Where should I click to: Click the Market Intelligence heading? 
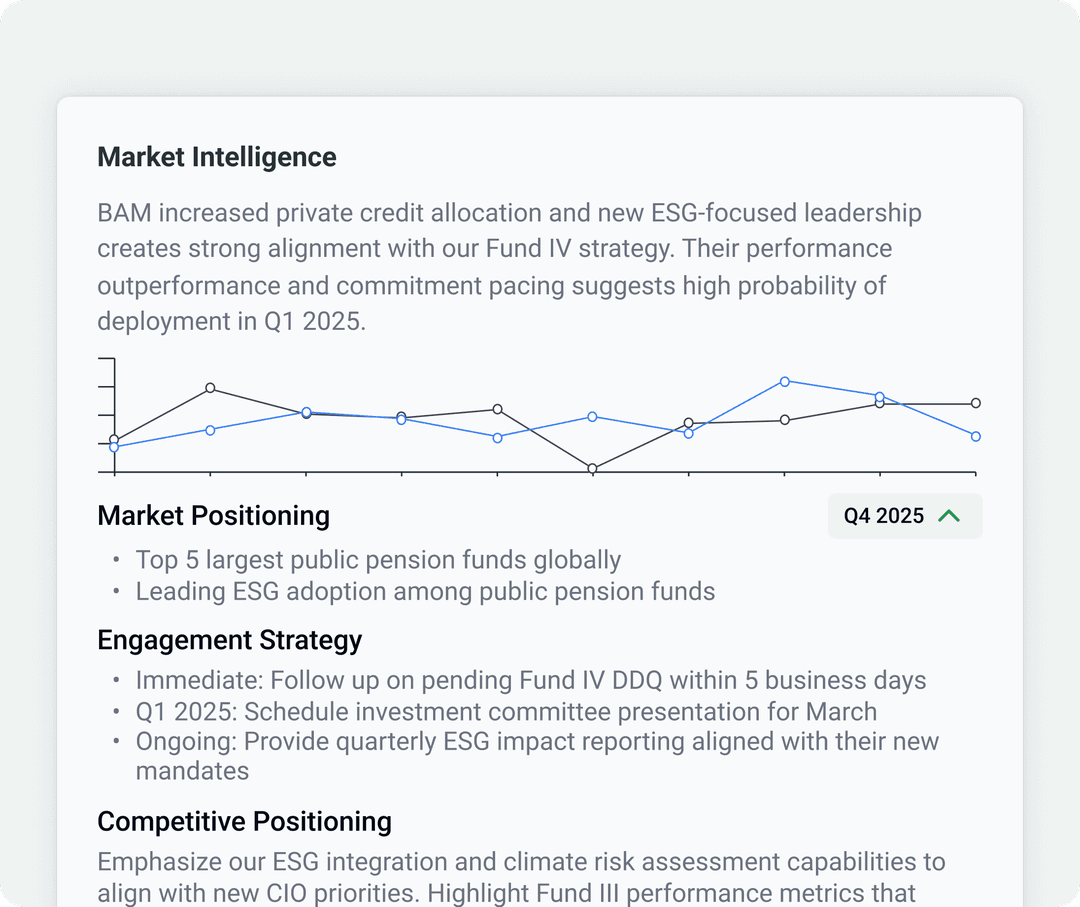[216, 157]
